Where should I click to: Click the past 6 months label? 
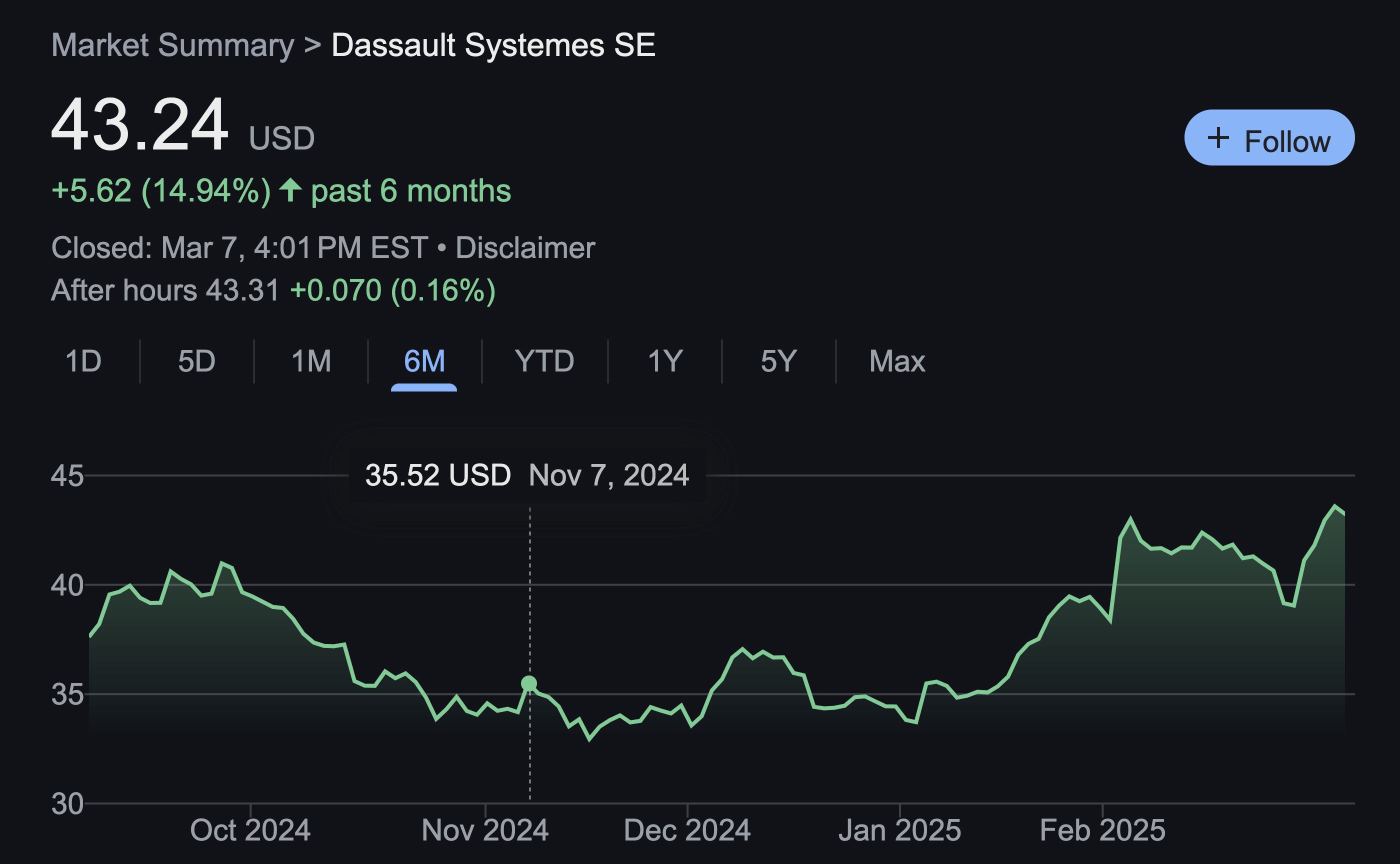coord(411,191)
